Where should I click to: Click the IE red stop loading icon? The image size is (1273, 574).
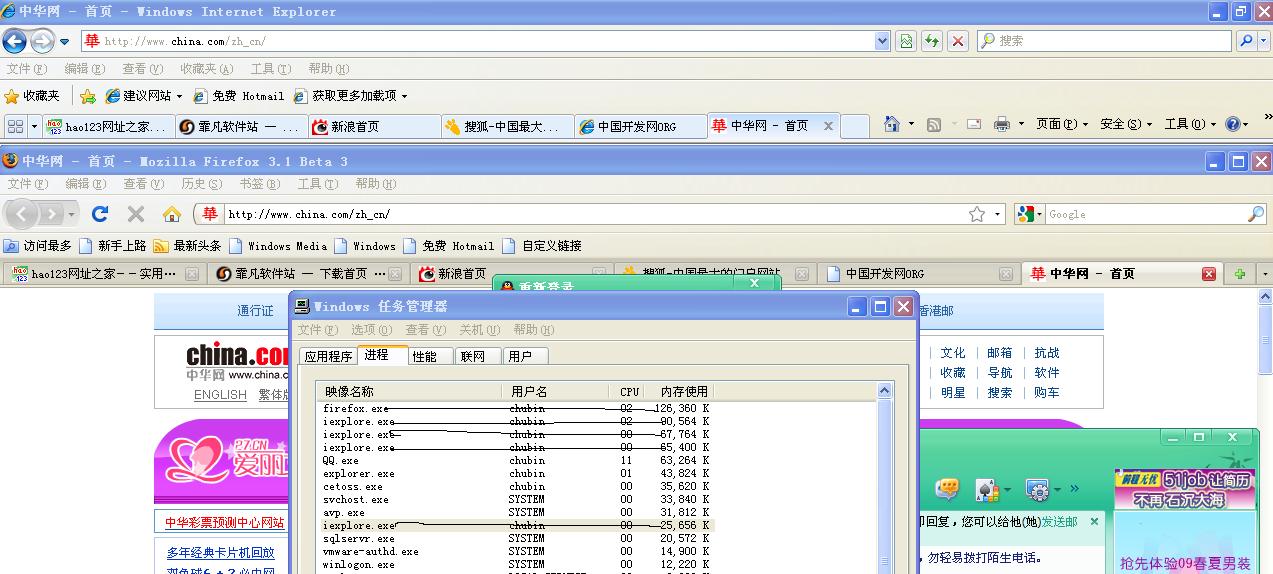click(x=958, y=41)
